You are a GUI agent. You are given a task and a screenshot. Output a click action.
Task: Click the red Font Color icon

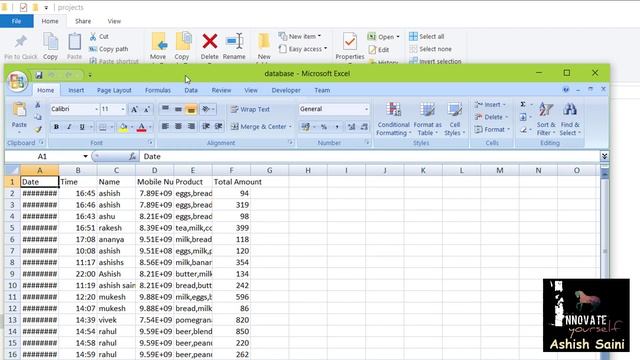tap(141, 127)
